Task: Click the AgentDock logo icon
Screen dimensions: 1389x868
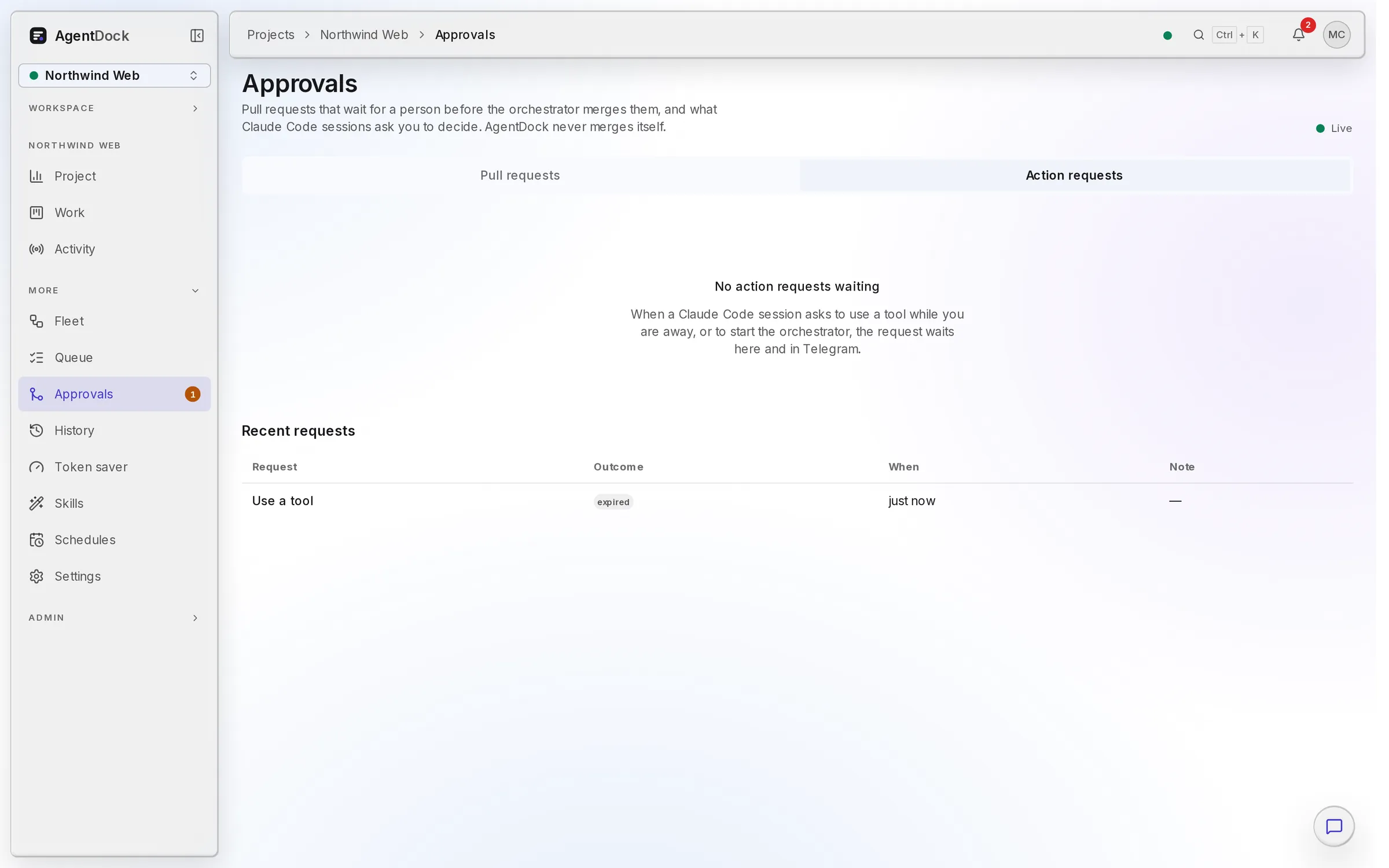Action: click(38, 36)
